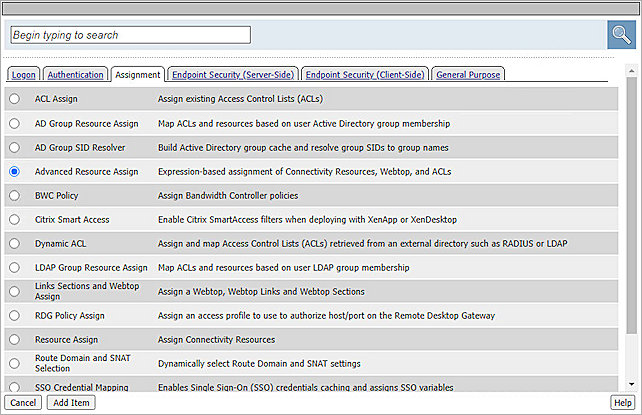
Task: Select the Assignment tab
Action: [138, 75]
